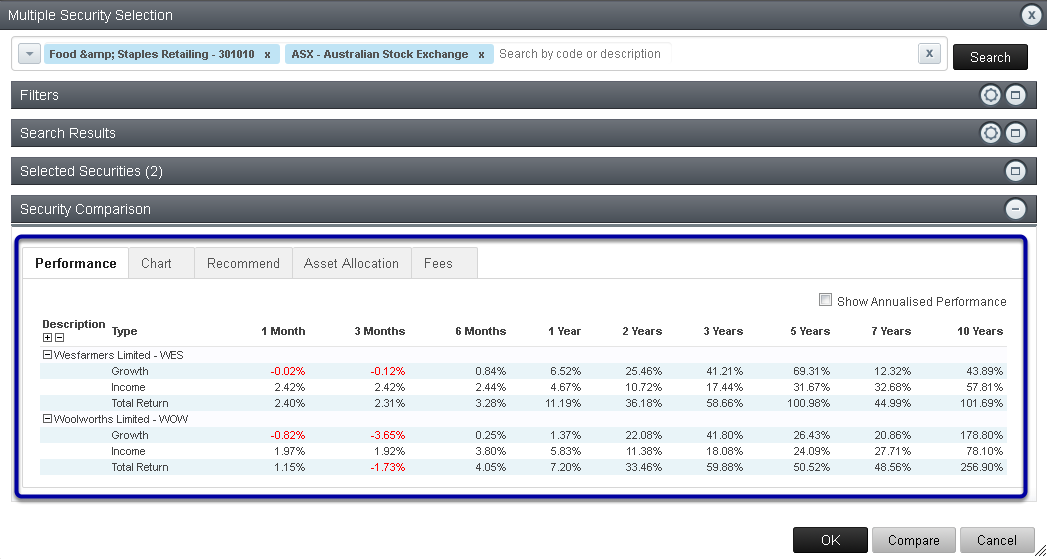
Task: Click the Search button
Action: (990, 57)
